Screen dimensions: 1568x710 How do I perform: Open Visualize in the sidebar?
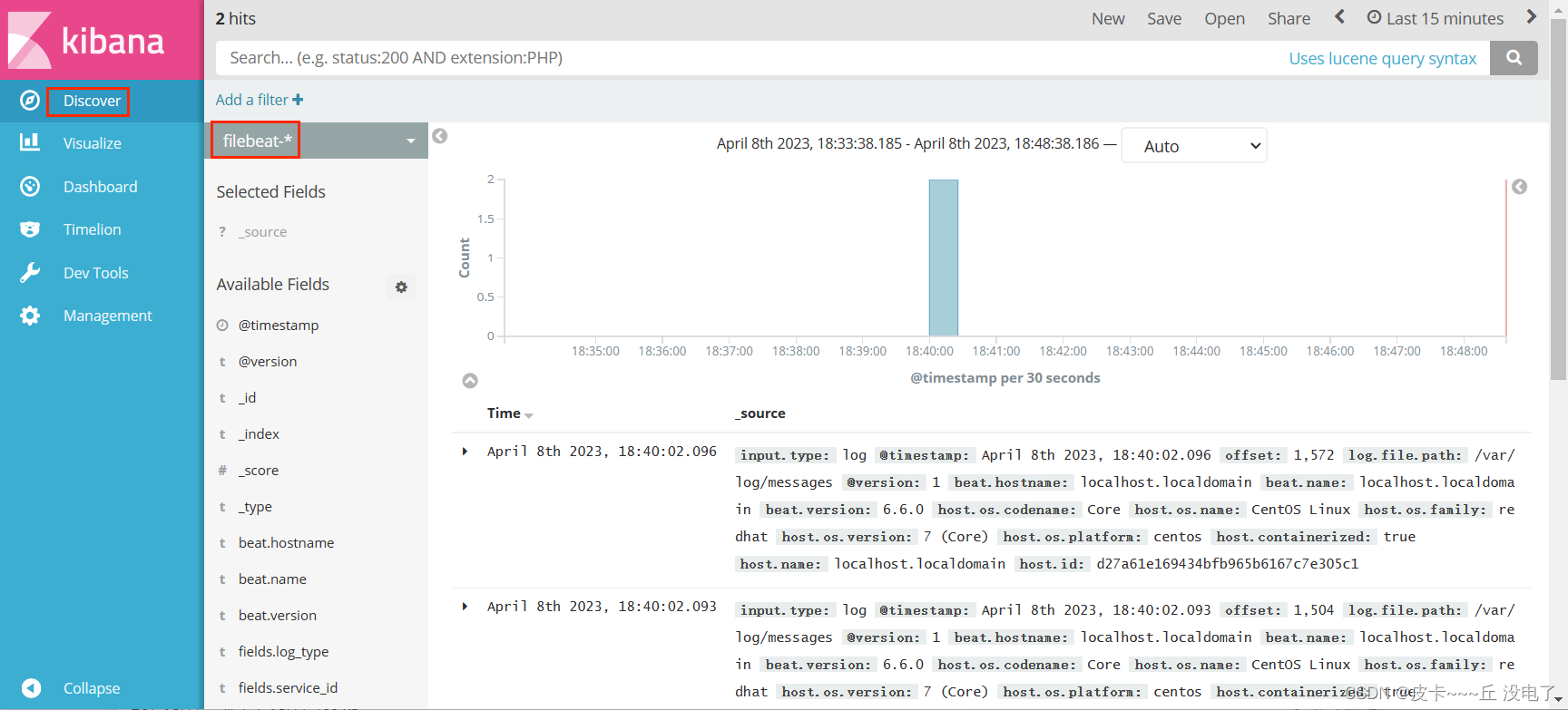coord(93,143)
